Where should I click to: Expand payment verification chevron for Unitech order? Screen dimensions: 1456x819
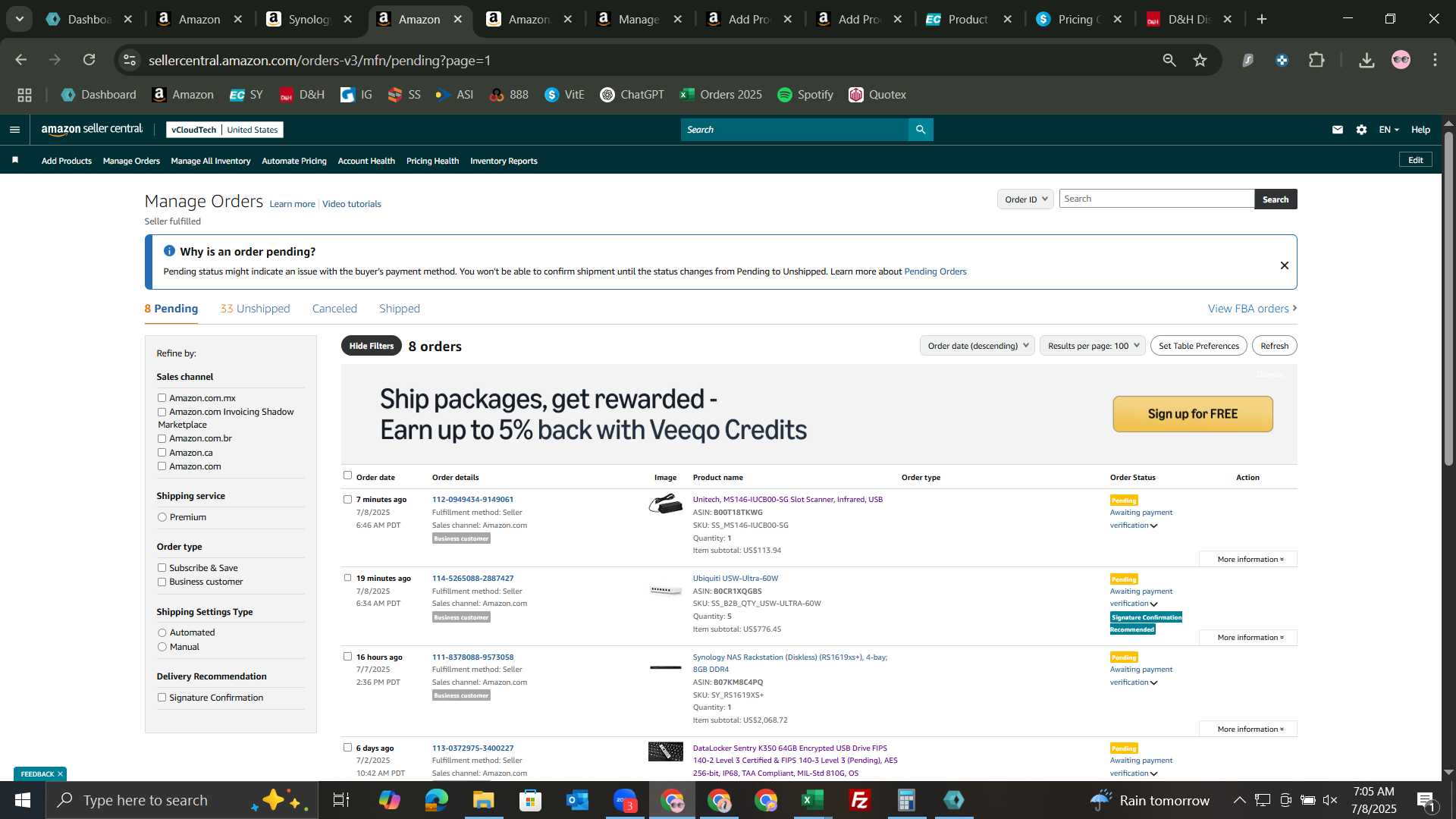(x=1154, y=526)
